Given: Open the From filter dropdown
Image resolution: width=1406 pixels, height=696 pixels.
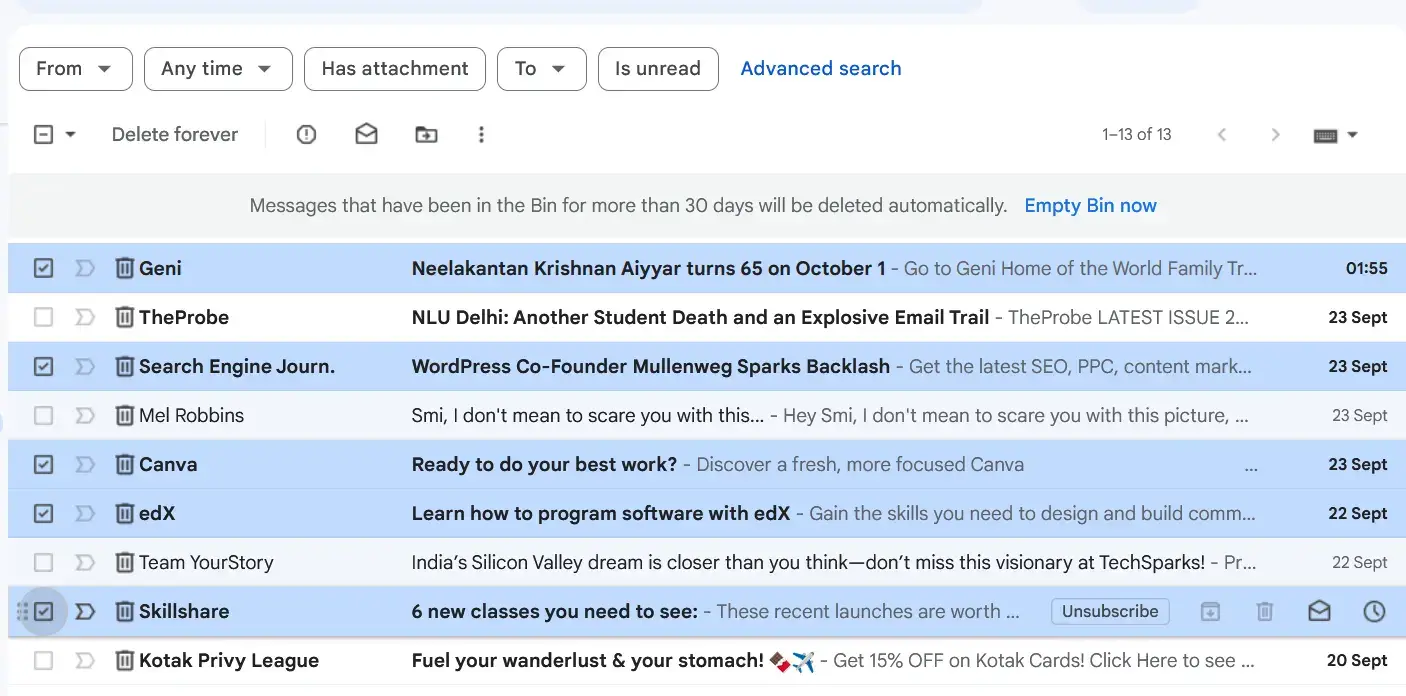Looking at the screenshot, I should point(76,69).
